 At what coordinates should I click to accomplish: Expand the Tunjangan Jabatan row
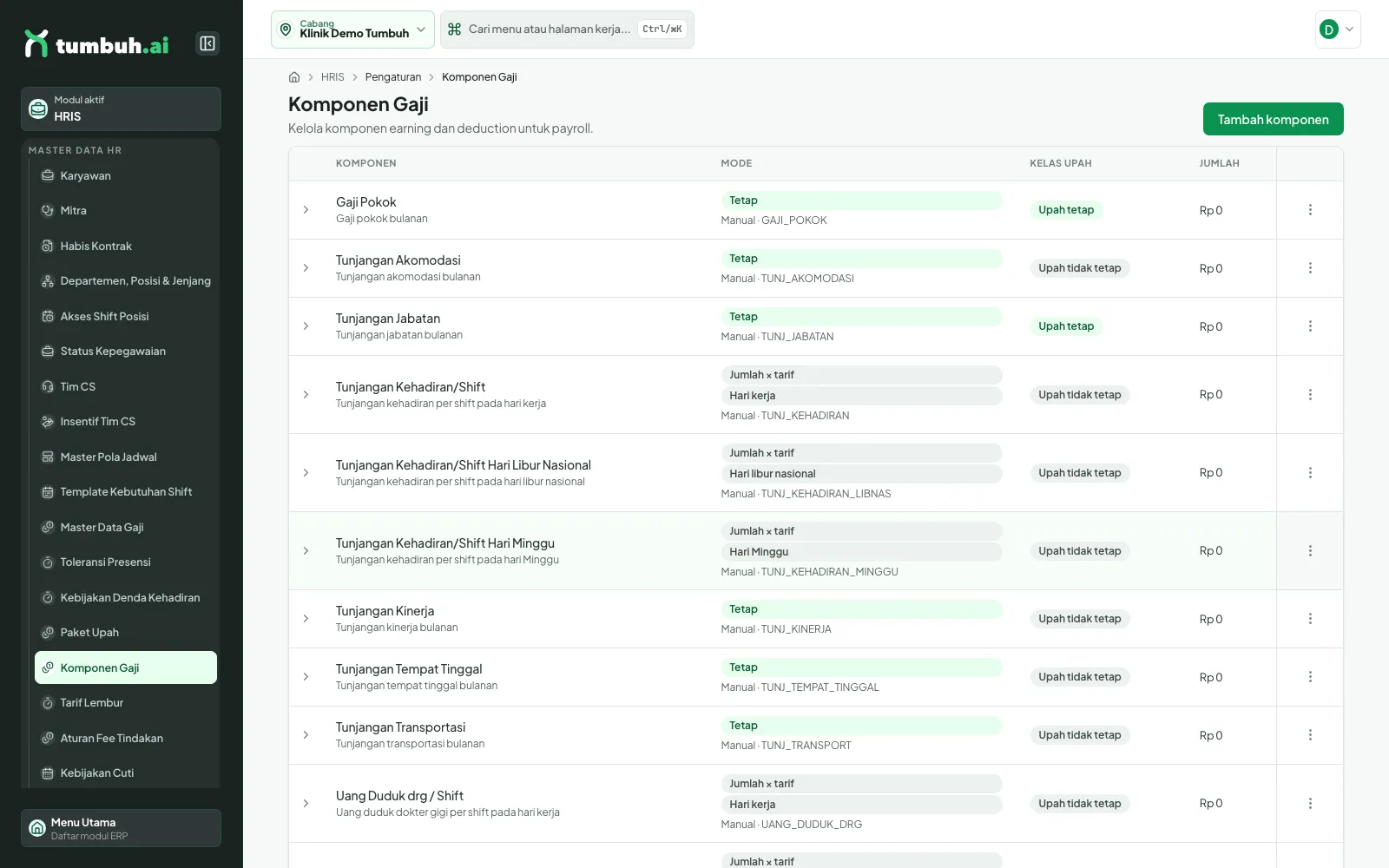click(x=306, y=326)
